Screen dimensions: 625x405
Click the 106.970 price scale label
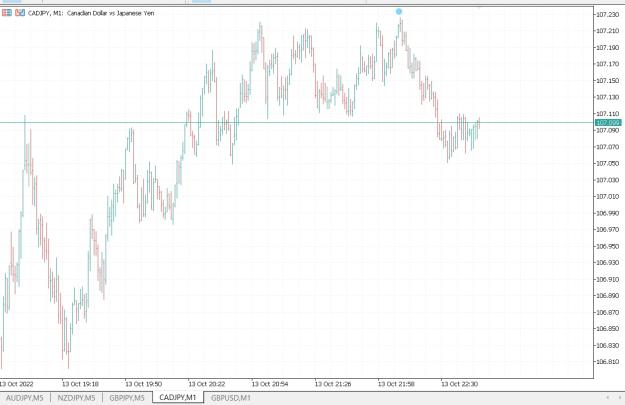[x=607, y=229]
